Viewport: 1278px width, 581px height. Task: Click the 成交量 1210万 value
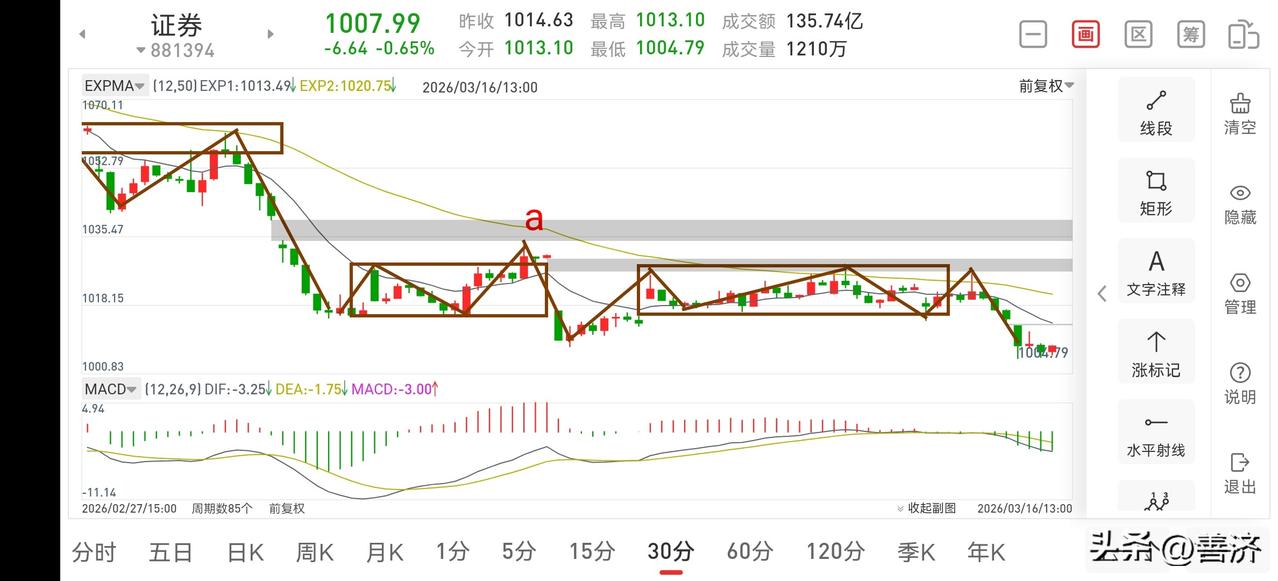point(817,48)
